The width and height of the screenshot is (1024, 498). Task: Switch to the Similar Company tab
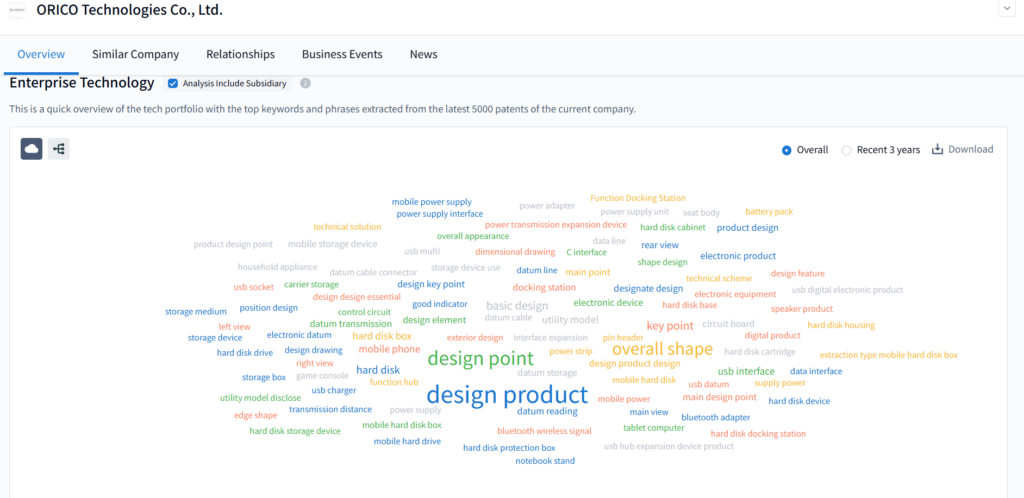135,54
